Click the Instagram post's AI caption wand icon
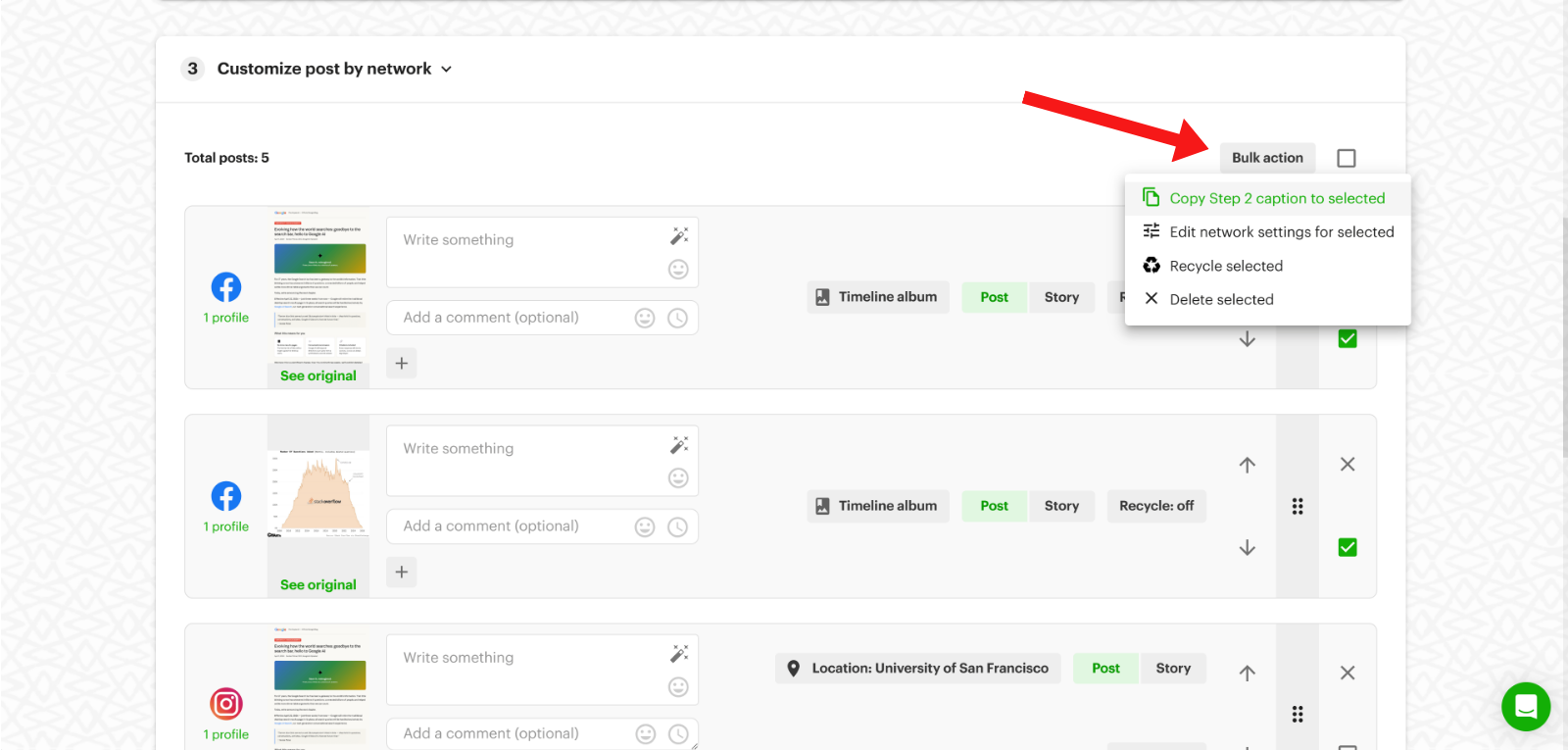1568x750 pixels. (x=679, y=654)
